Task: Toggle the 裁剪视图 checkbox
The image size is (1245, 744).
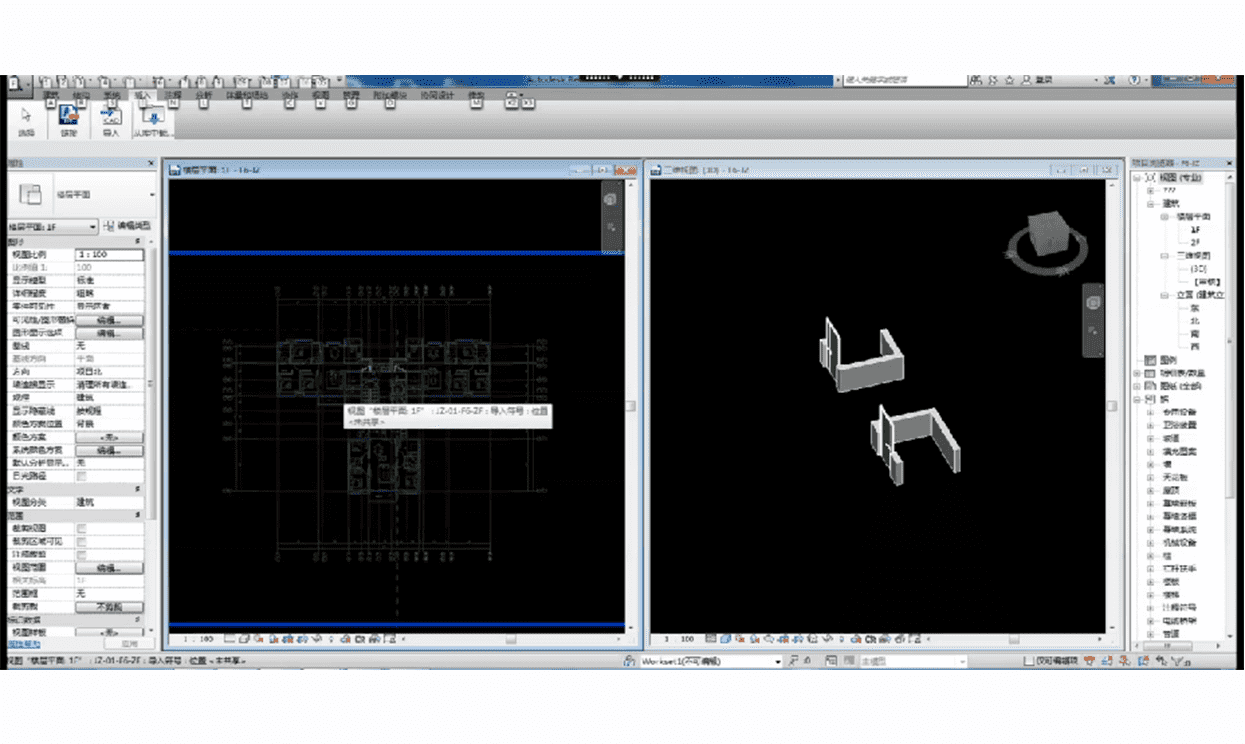Action: click(x=81, y=528)
